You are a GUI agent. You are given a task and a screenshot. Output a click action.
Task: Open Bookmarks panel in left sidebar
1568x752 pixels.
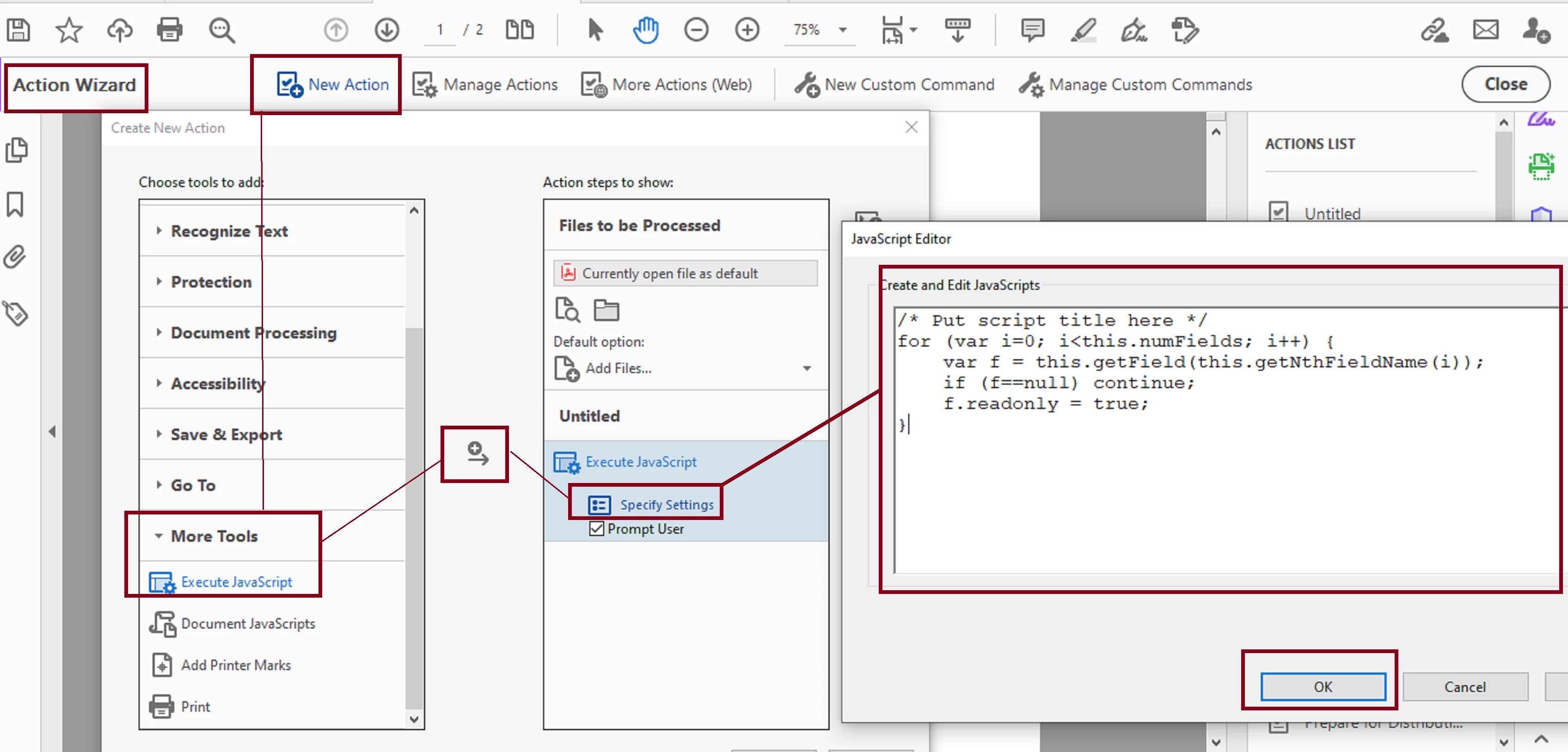point(15,204)
